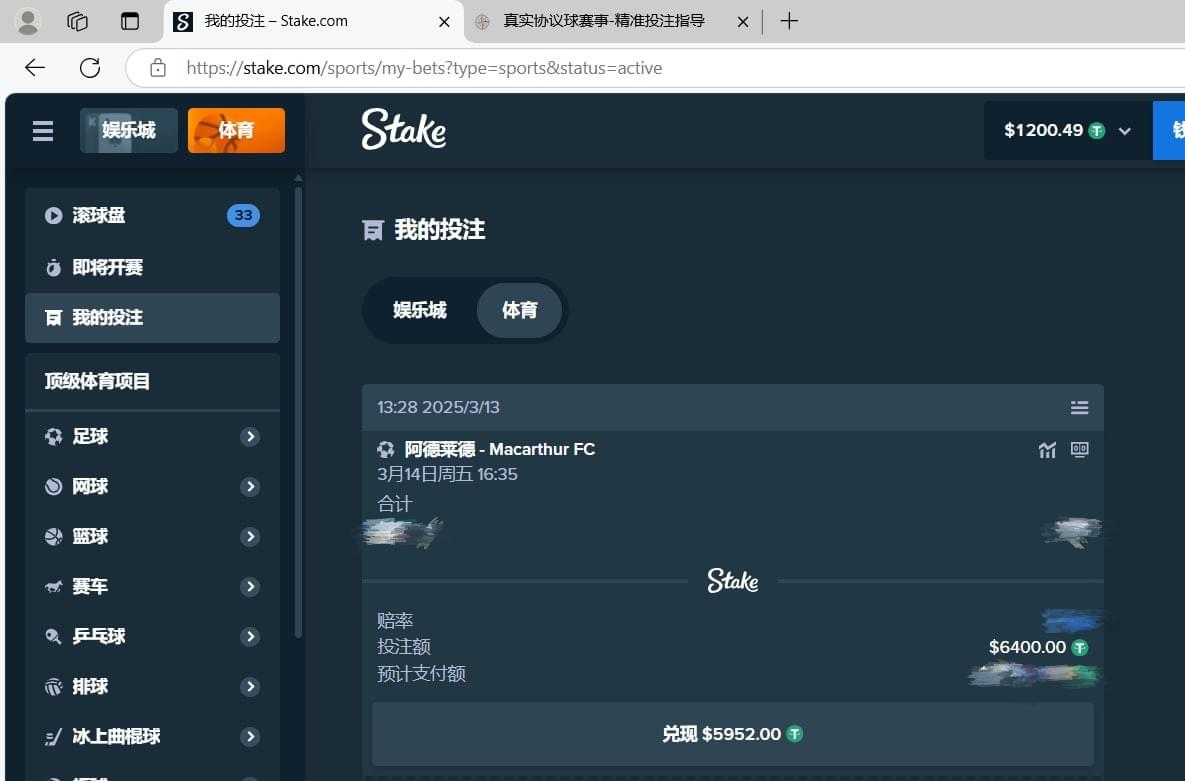The image size is (1185, 781).
Task: Click the basketball icon beside 篮球
Action: pos(54,536)
